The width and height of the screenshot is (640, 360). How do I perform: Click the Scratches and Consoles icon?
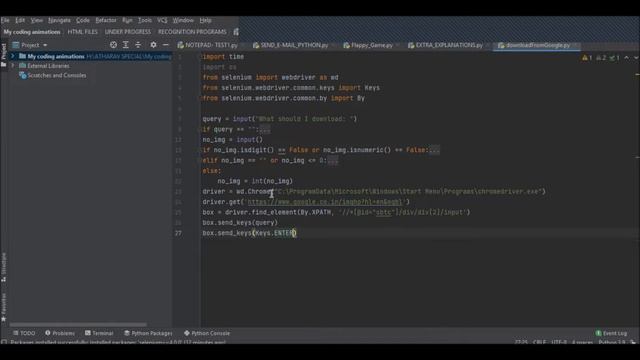23,76
